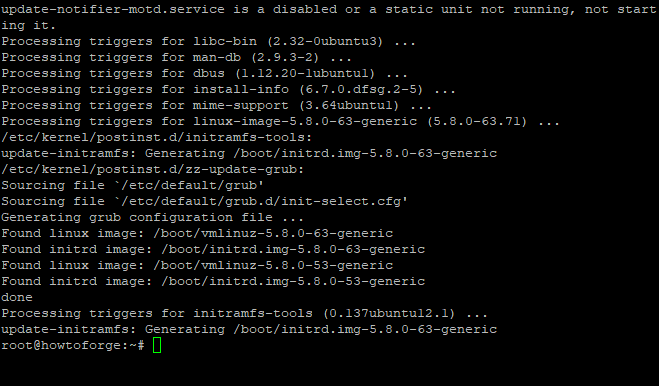The image size is (659, 386).
Task: Click the 'dbus (1.12.20-1ubuntu1)' text
Action: click(284, 73)
